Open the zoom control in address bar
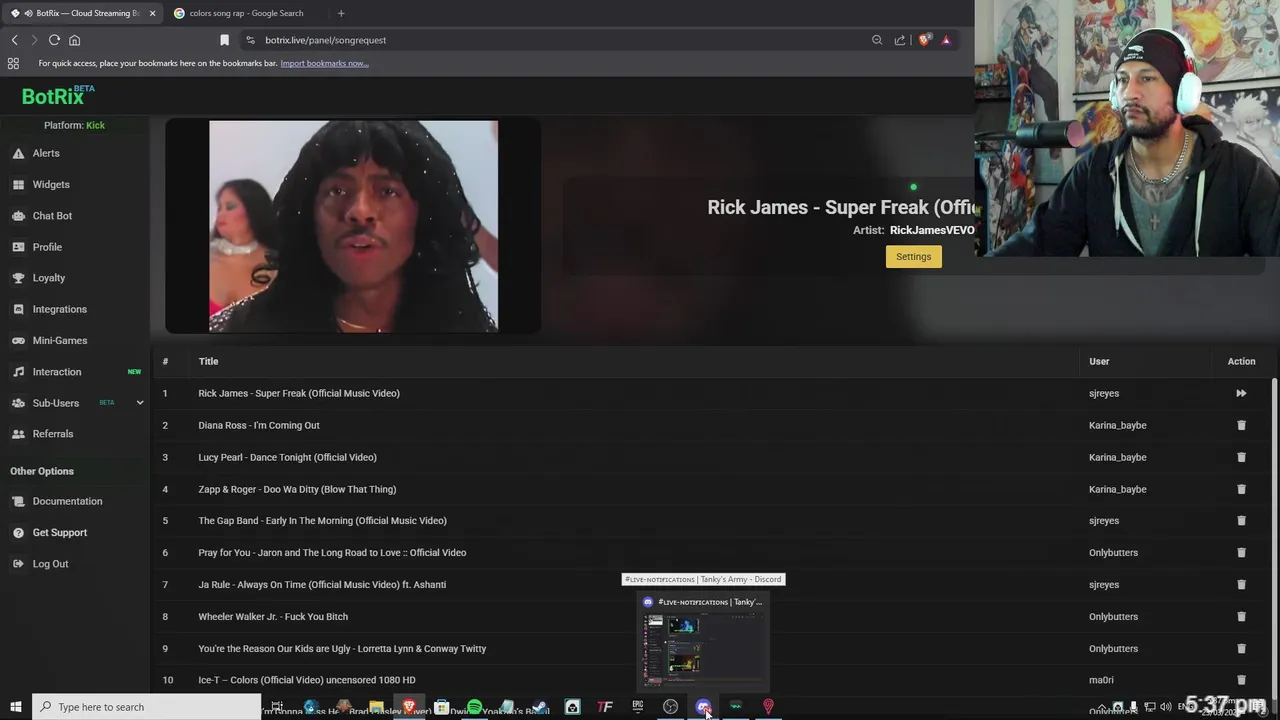Image resolution: width=1280 pixels, height=720 pixels. [x=877, y=40]
